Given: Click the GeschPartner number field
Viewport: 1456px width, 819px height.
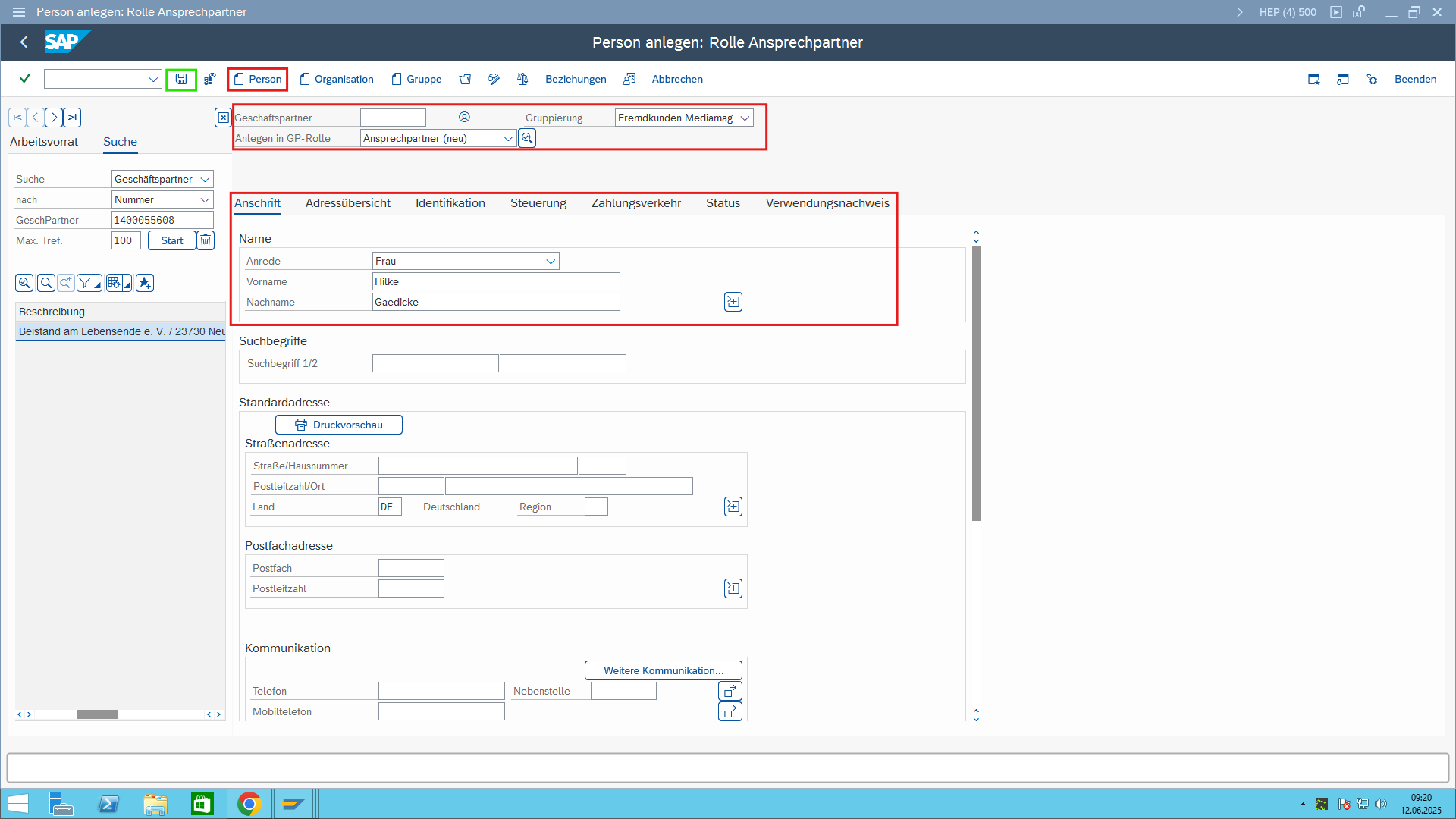Looking at the screenshot, I should pyautogui.click(x=162, y=220).
